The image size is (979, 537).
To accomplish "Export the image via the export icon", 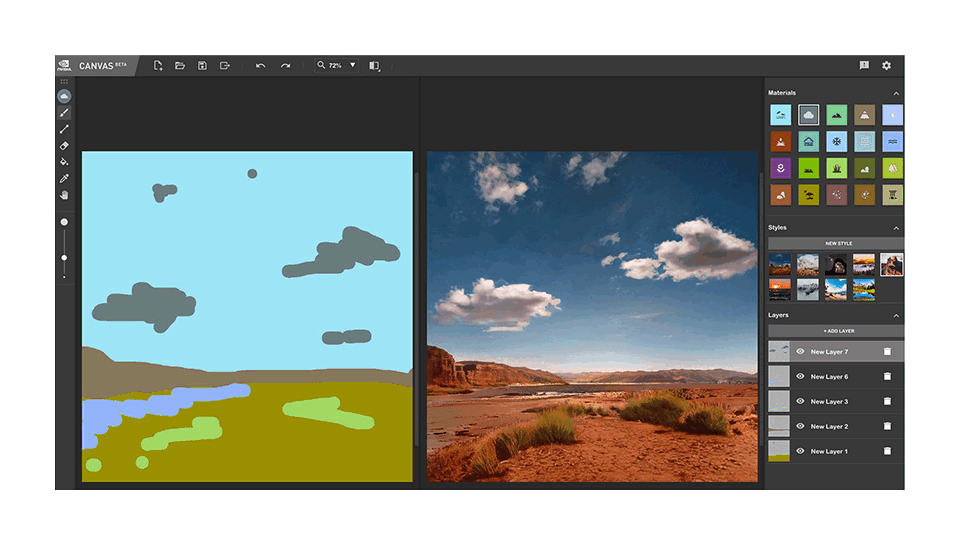I will point(225,66).
